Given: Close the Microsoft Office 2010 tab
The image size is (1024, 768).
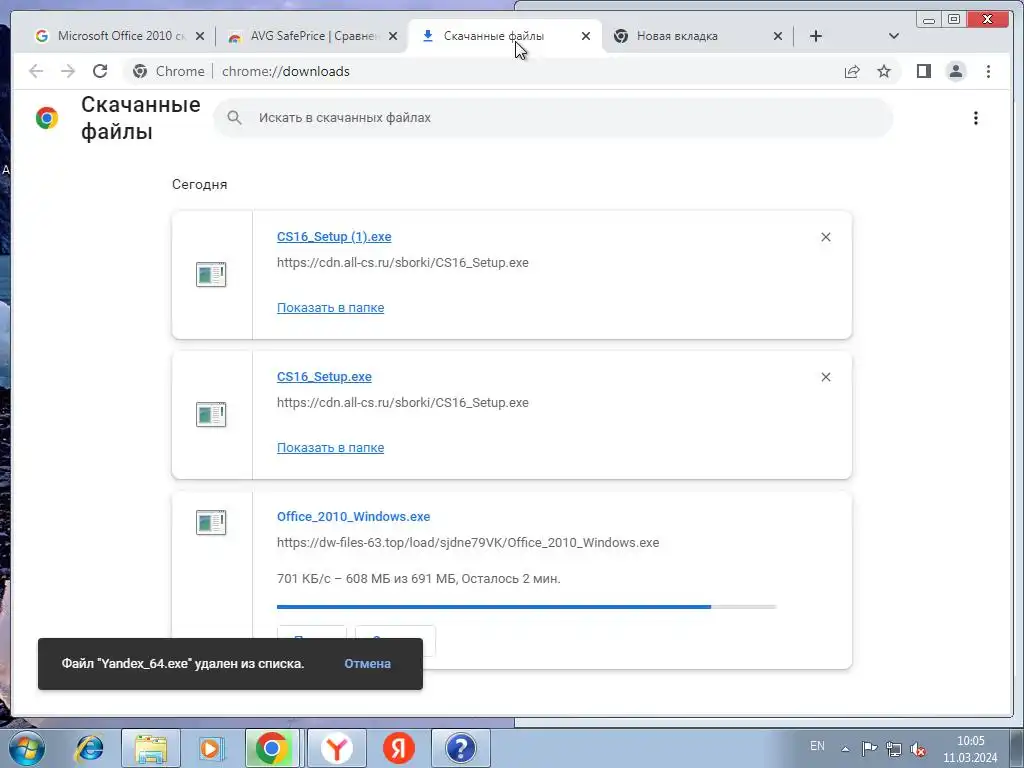Looking at the screenshot, I should pyautogui.click(x=200, y=37).
